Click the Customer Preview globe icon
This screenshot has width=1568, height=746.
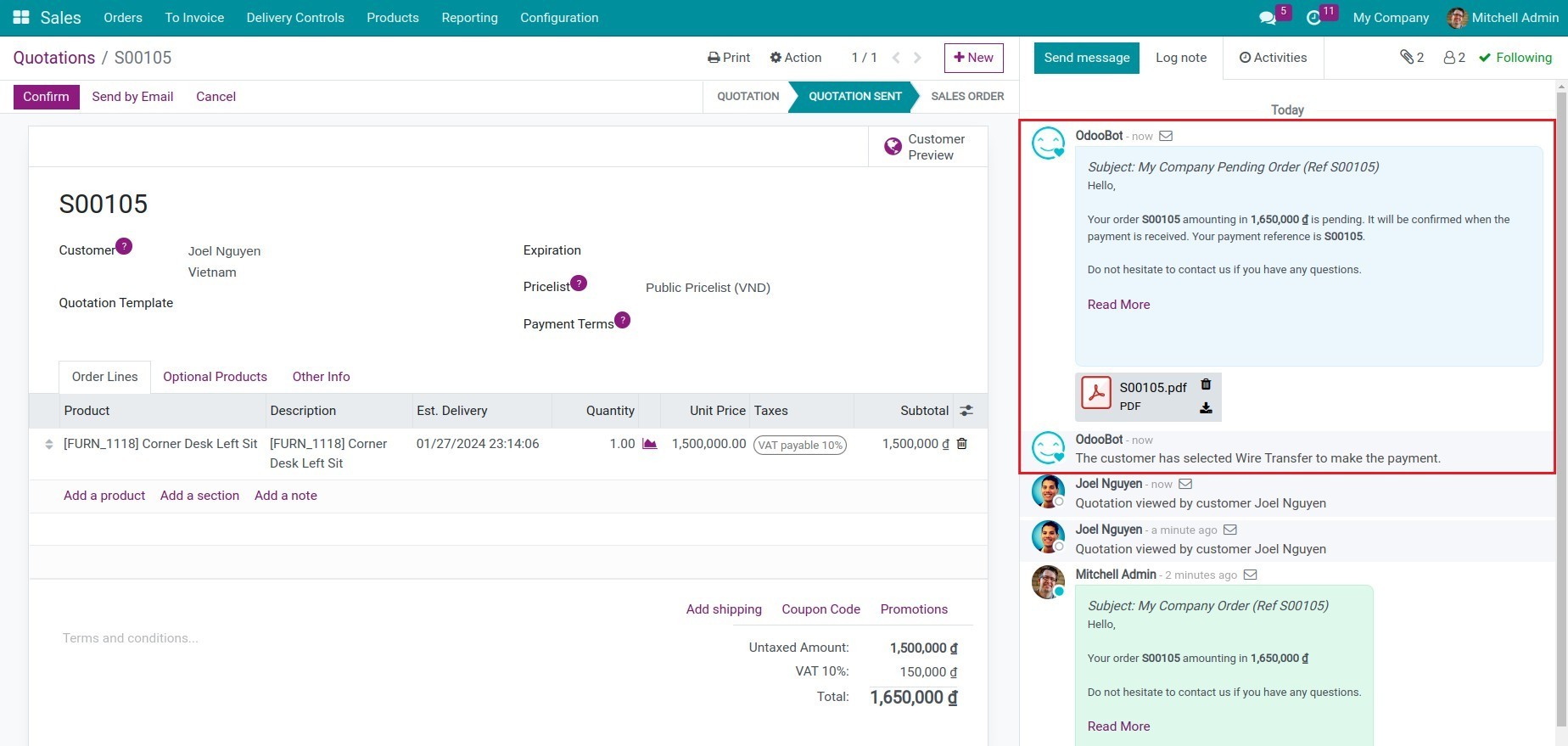click(x=893, y=147)
